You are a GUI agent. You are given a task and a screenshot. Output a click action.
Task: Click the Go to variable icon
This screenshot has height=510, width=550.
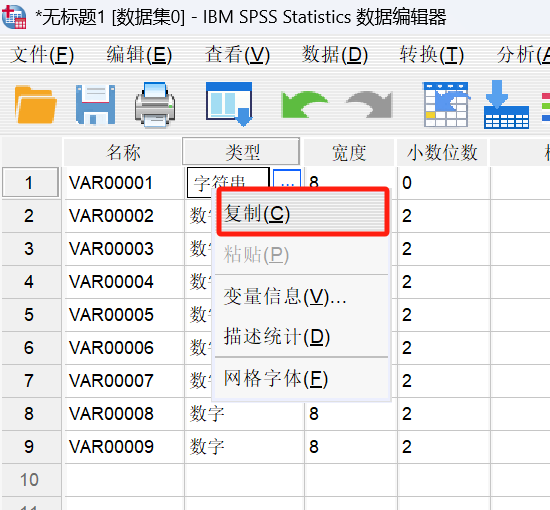click(506, 105)
